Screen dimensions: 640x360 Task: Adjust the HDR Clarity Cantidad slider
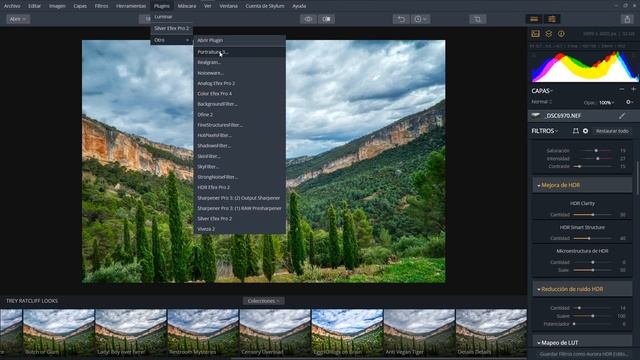click(x=593, y=214)
